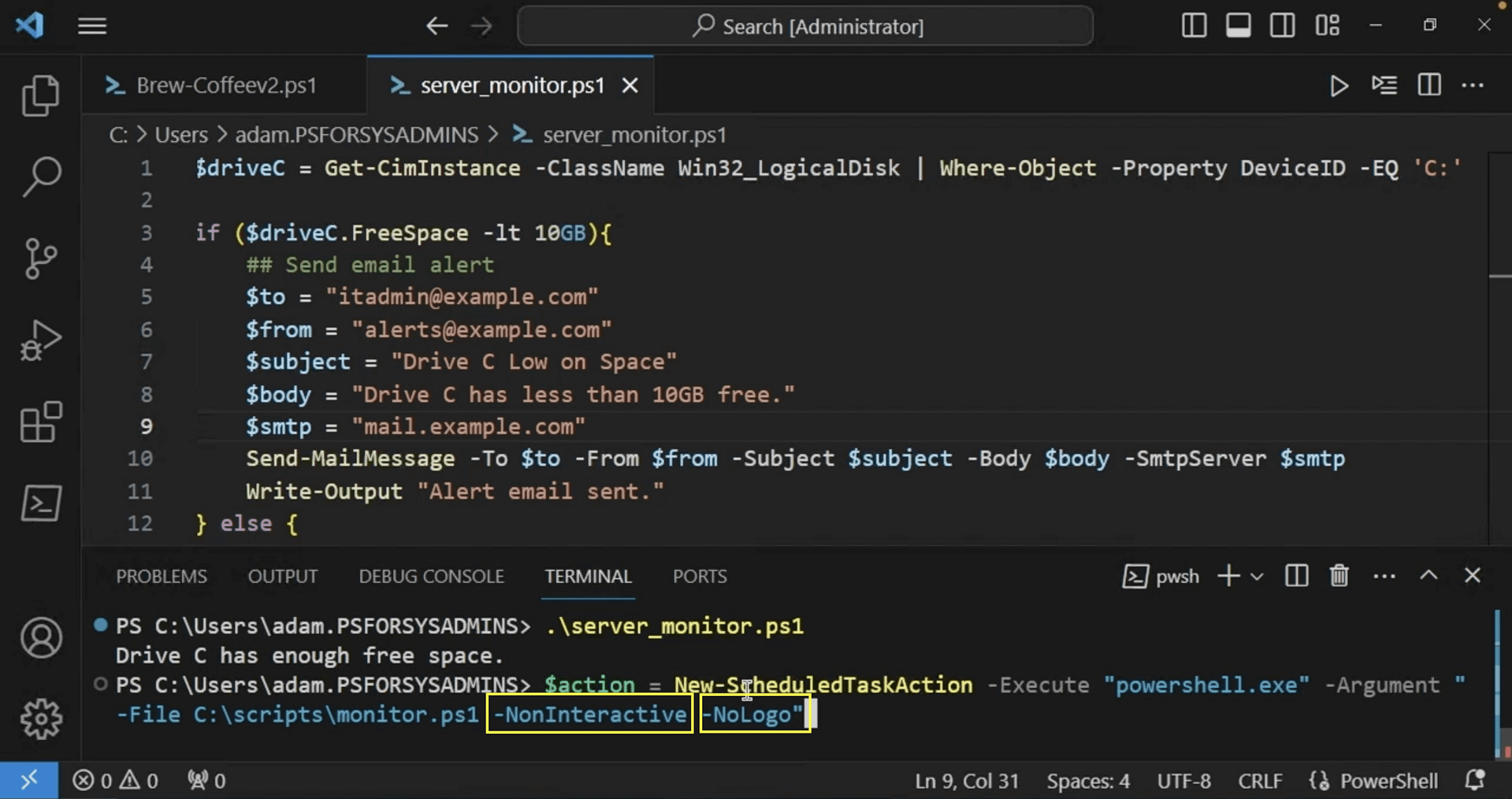This screenshot has width=1512, height=799.
Task: Click the Send-MailMessage command on line 10
Action: [x=350, y=459]
